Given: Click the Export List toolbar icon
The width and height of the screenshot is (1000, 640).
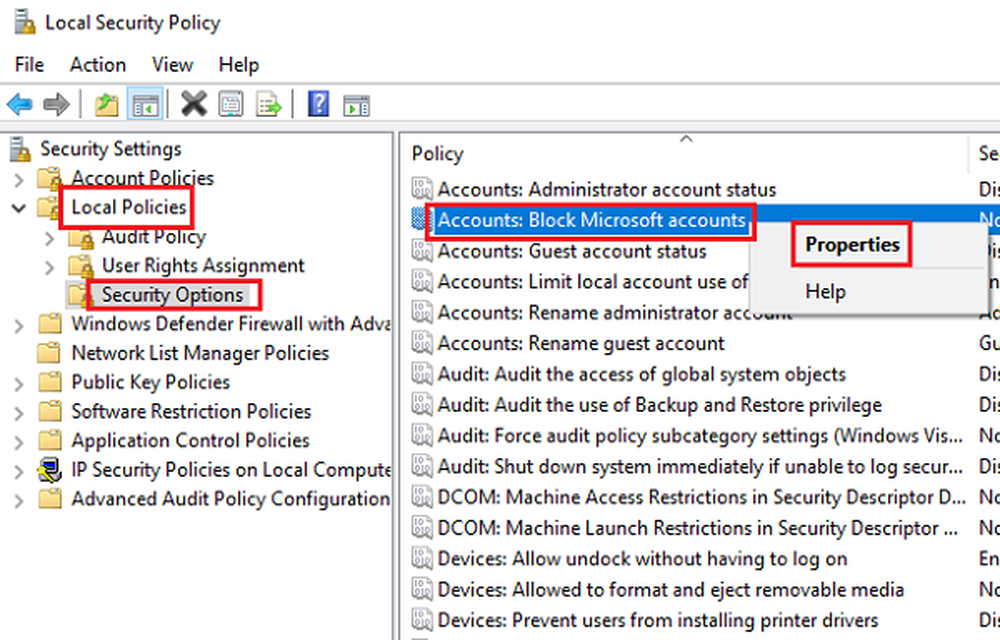Looking at the screenshot, I should point(268,104).
